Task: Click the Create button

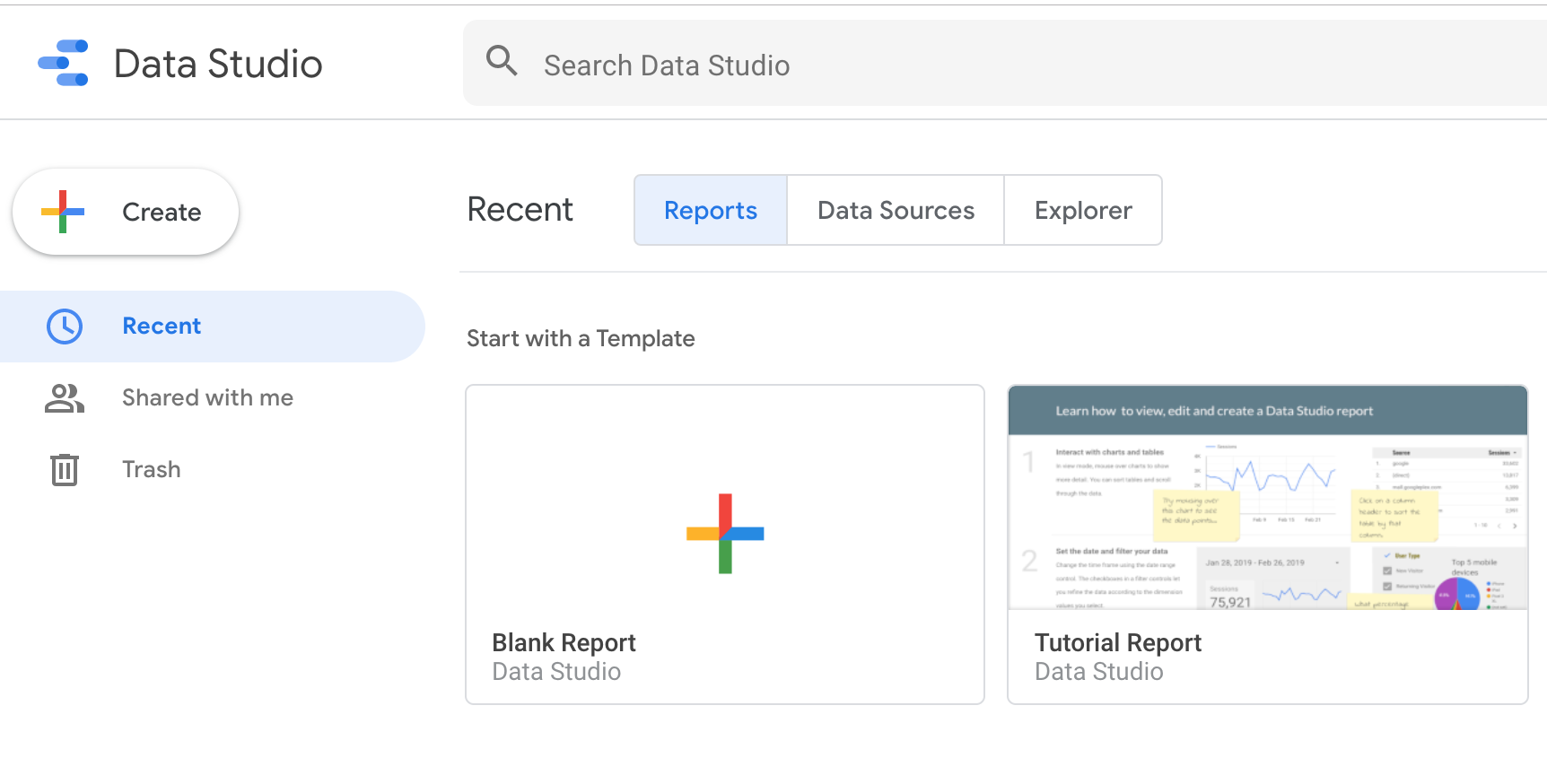Action: click(126, 212)
